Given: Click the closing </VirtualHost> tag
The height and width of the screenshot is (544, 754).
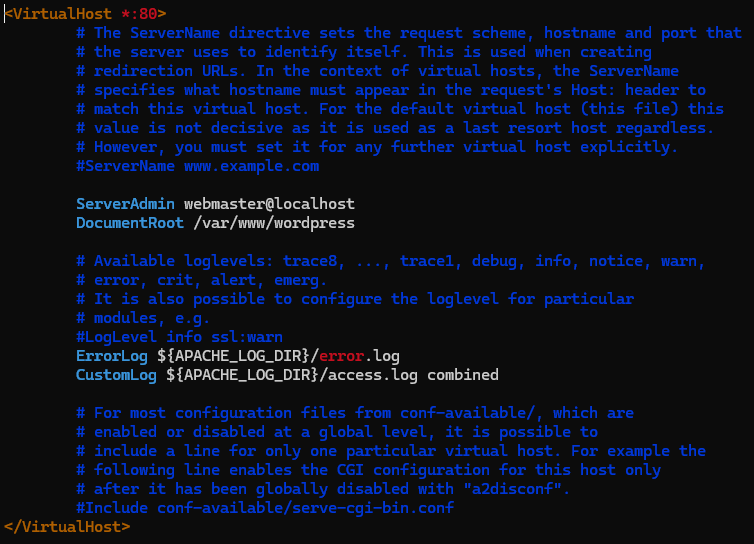Looking at the screenshot, I should pyautogui.click(x=67, y=527).
